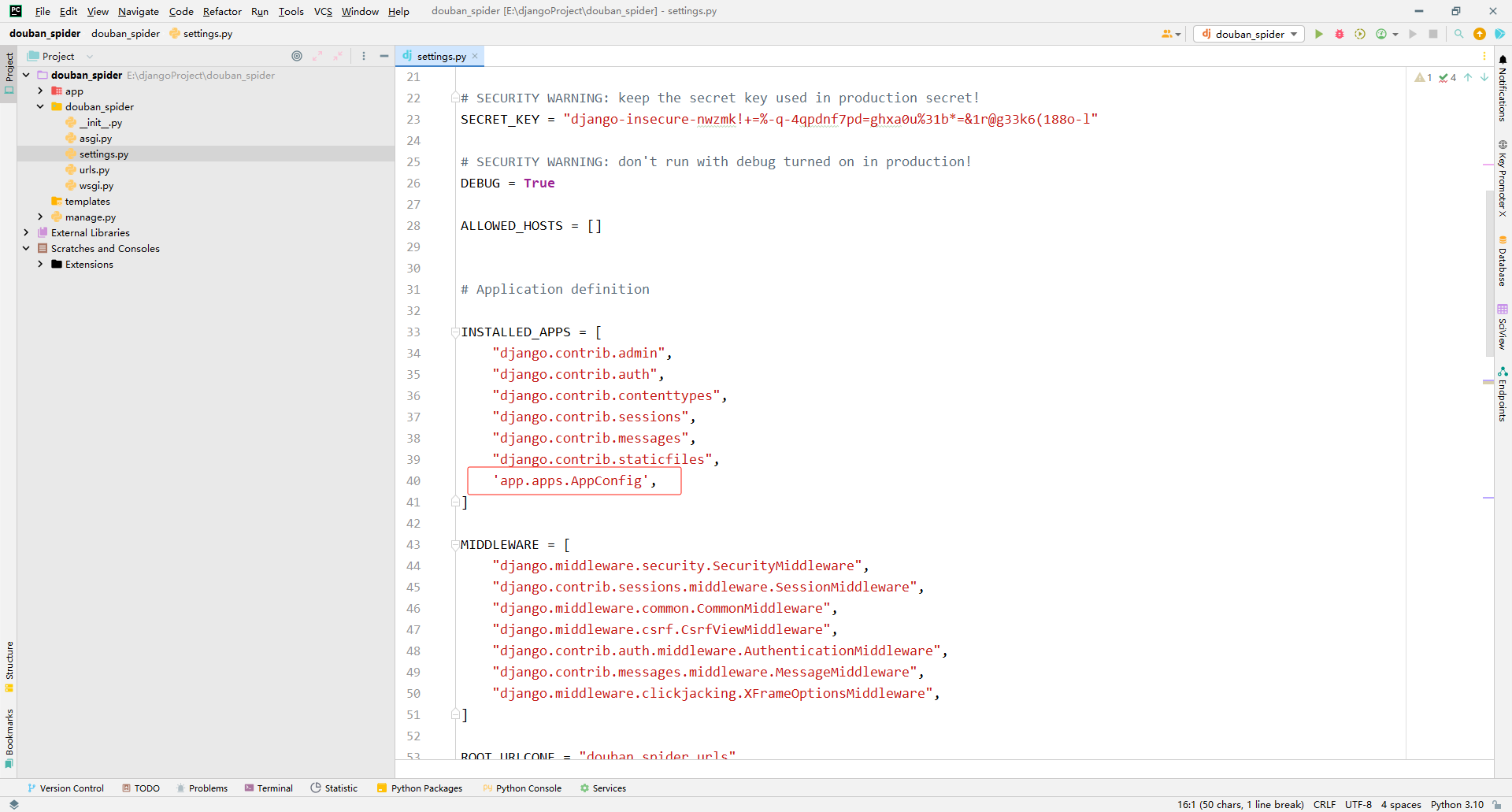Click the Stop square icon

coord(1433,34)
